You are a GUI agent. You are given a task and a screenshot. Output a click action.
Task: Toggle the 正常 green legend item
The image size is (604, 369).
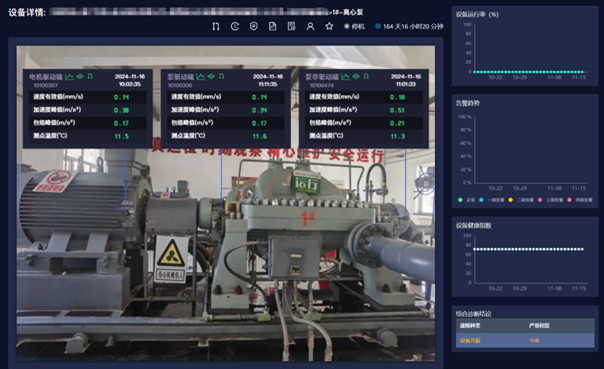[x=466, y=200]
